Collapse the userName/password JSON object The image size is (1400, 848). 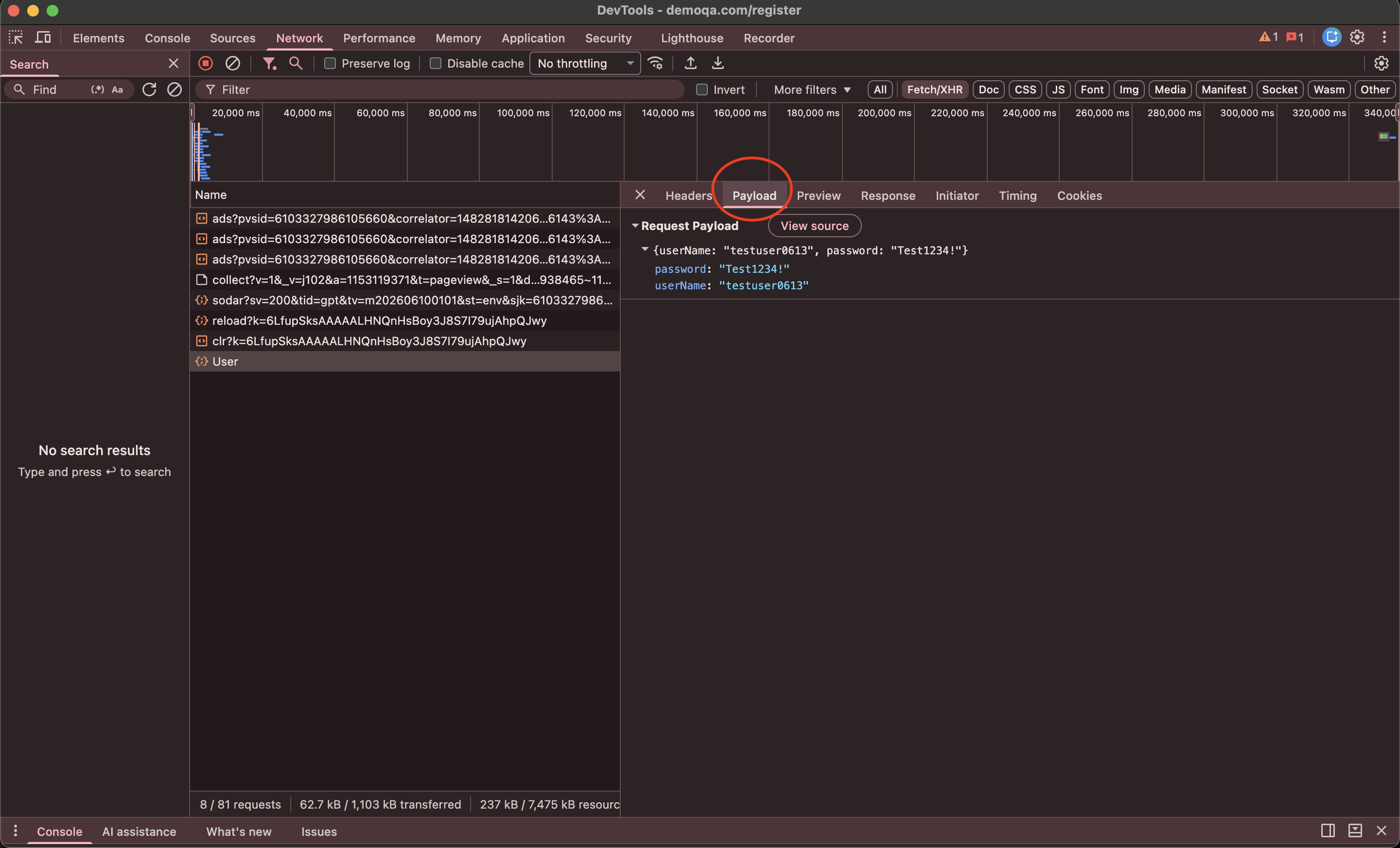(x=645, y=249)
